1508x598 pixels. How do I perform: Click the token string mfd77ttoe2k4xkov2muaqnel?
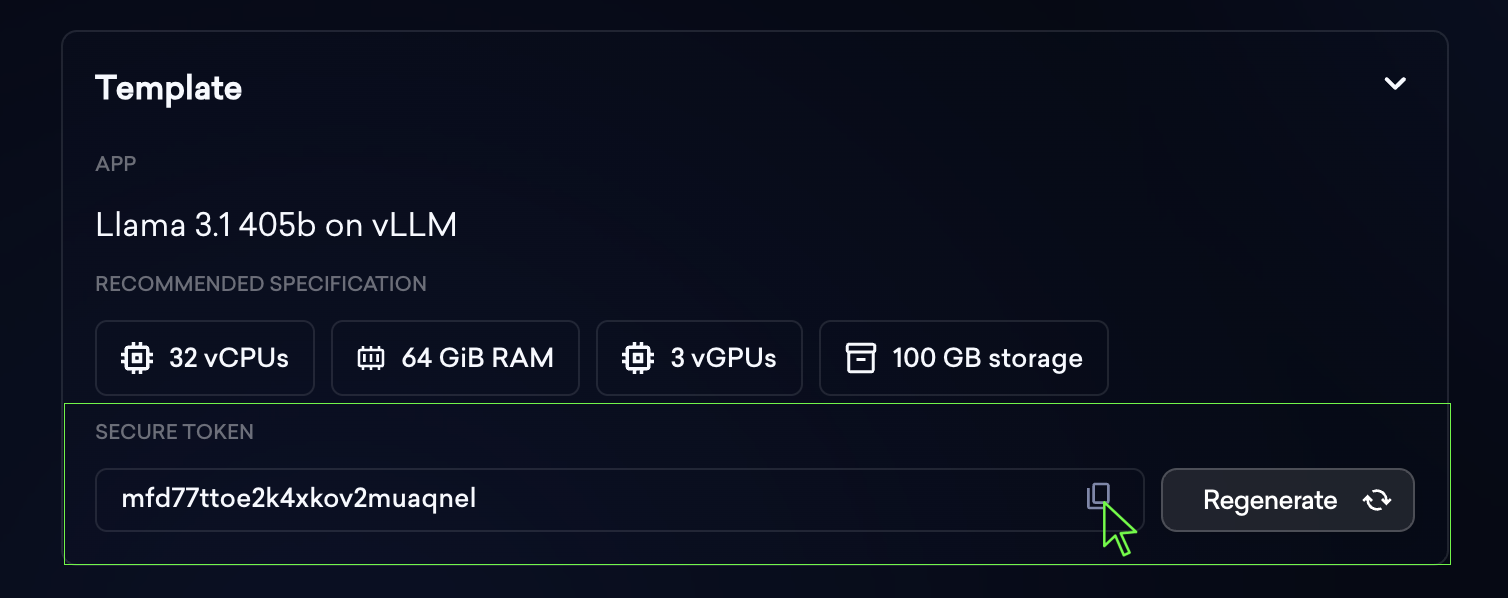click(x=299, y=498)
